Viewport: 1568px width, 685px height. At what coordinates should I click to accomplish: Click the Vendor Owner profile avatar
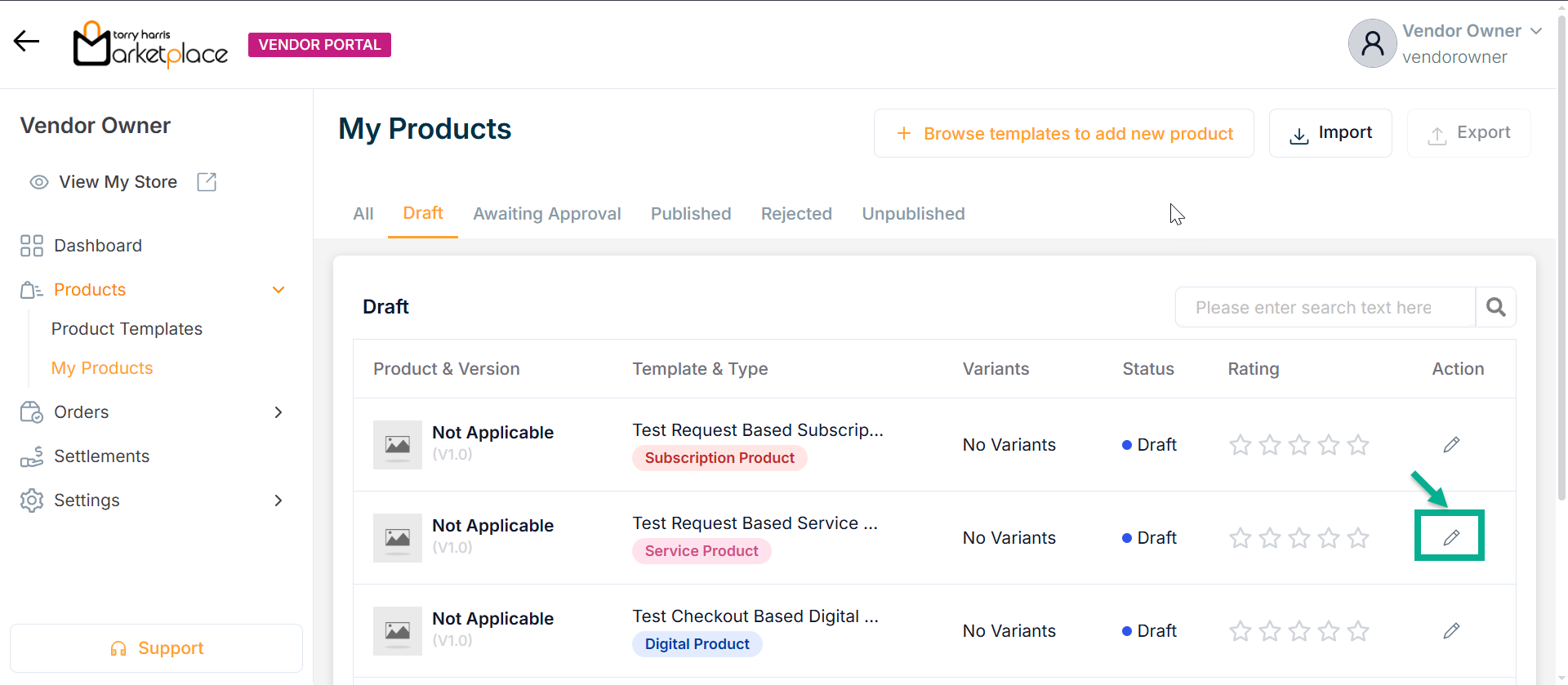[x=1372, y=44]
